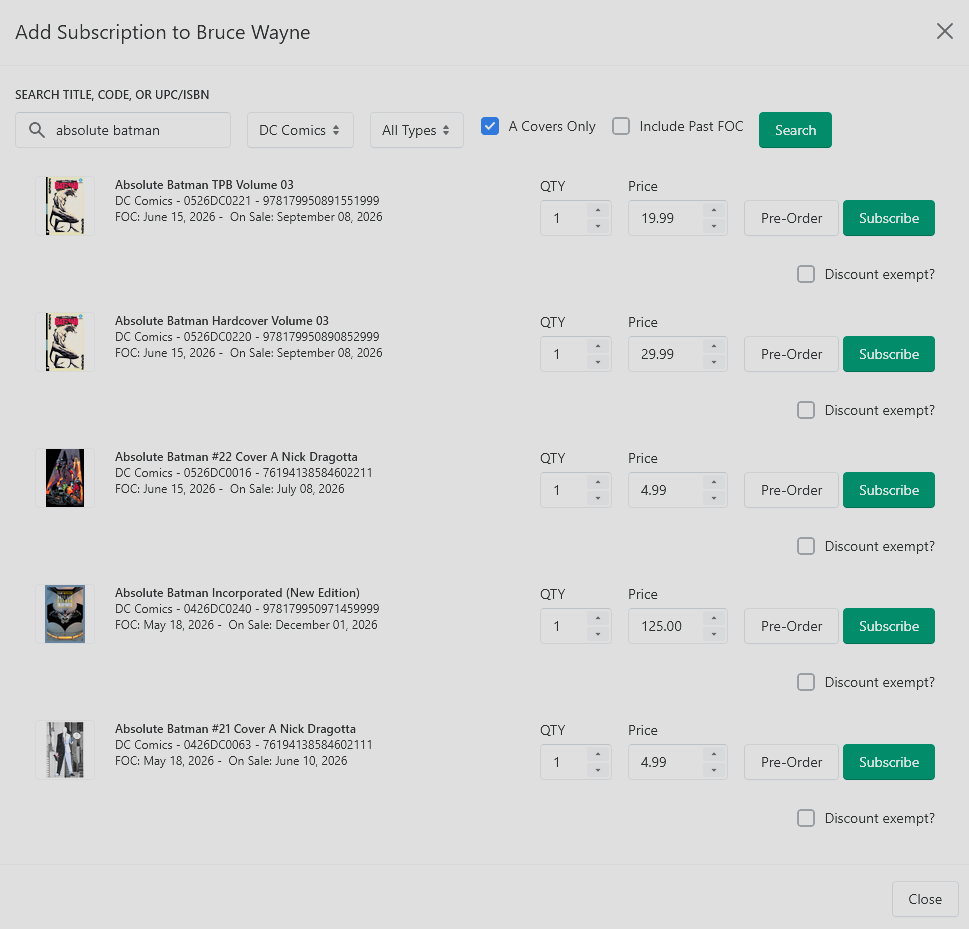Image resolution: width=969 pixels, height=929 pixels.
Task: Uncheck A Covers Only checkbox
Action: (x=490, y=126)
